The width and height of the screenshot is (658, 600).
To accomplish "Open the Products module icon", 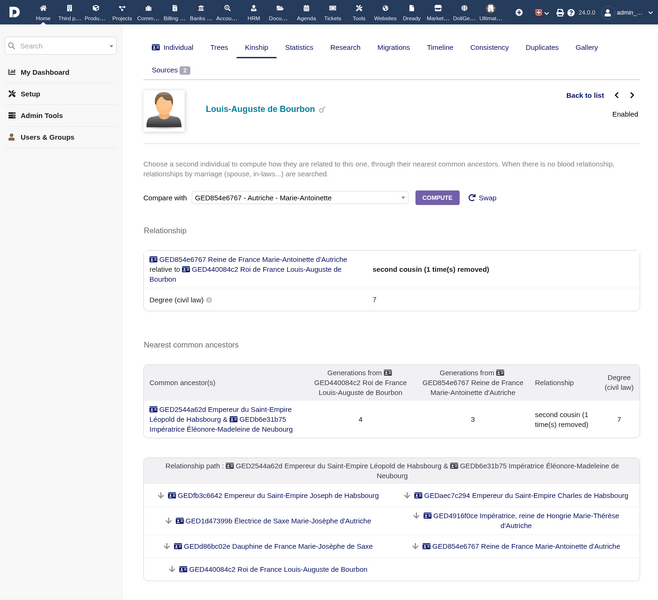I will (96, 8).
